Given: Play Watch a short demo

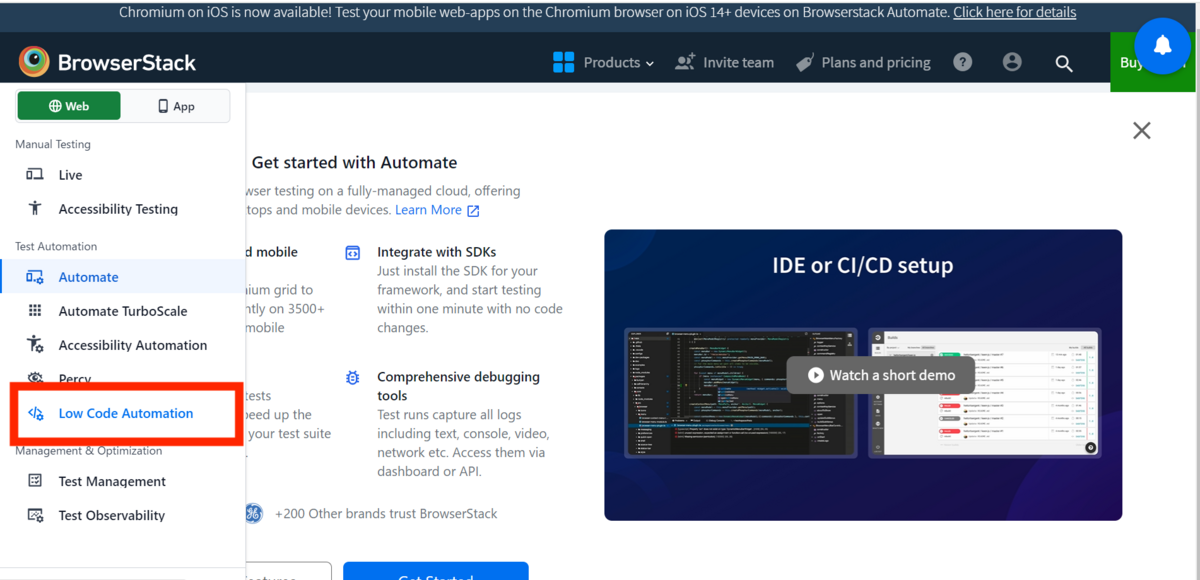Looking at the screenshot, I should (880, 375).
